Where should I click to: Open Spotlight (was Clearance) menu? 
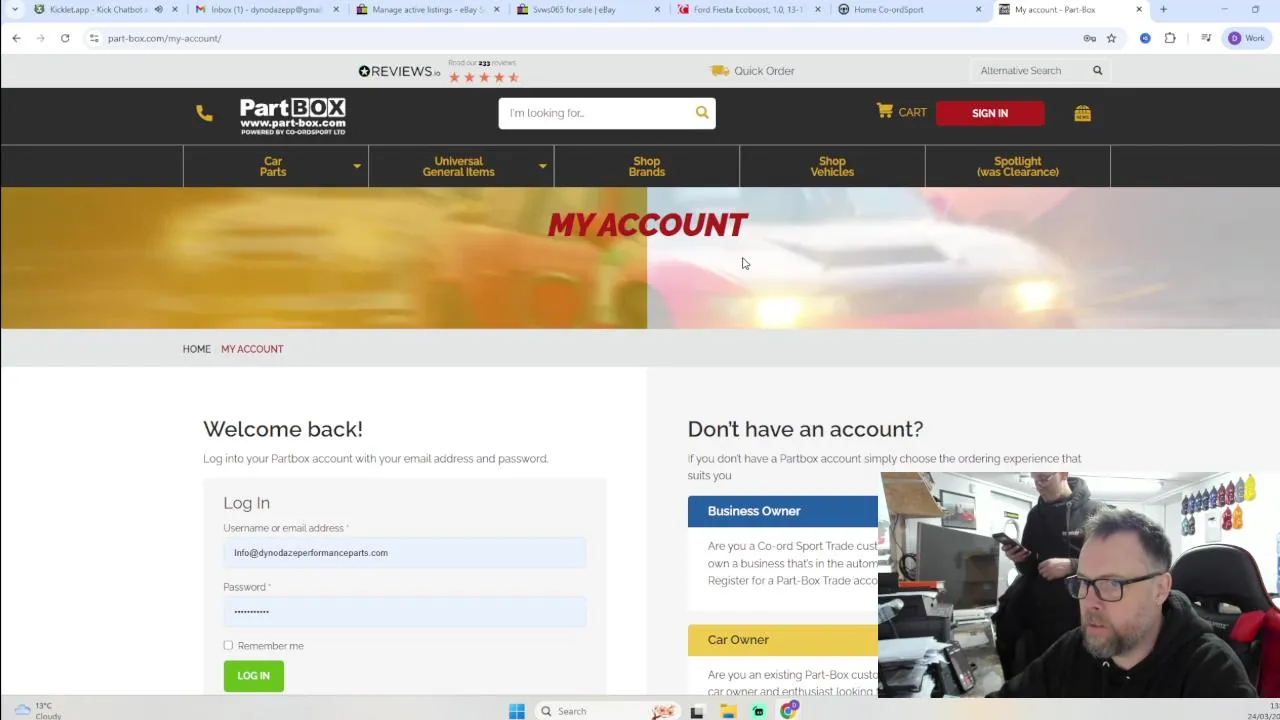pos(1018,166)
